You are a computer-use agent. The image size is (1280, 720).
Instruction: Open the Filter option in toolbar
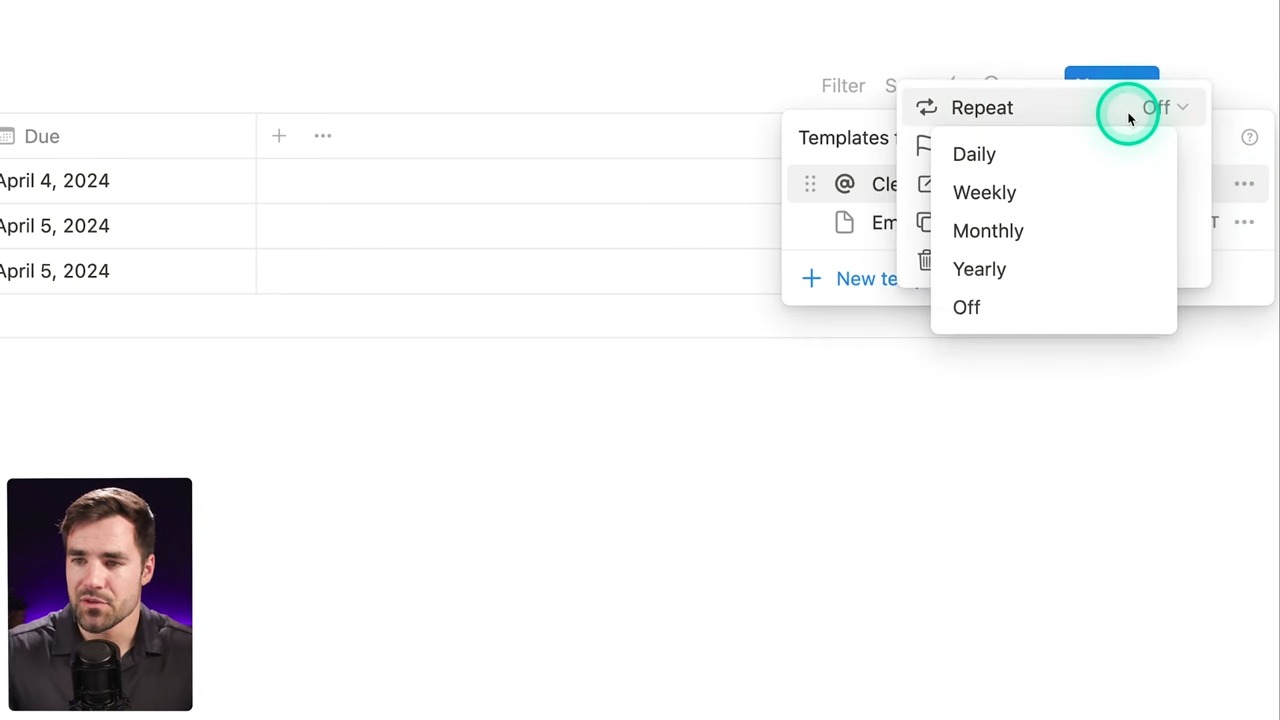(x=843, y=86)
